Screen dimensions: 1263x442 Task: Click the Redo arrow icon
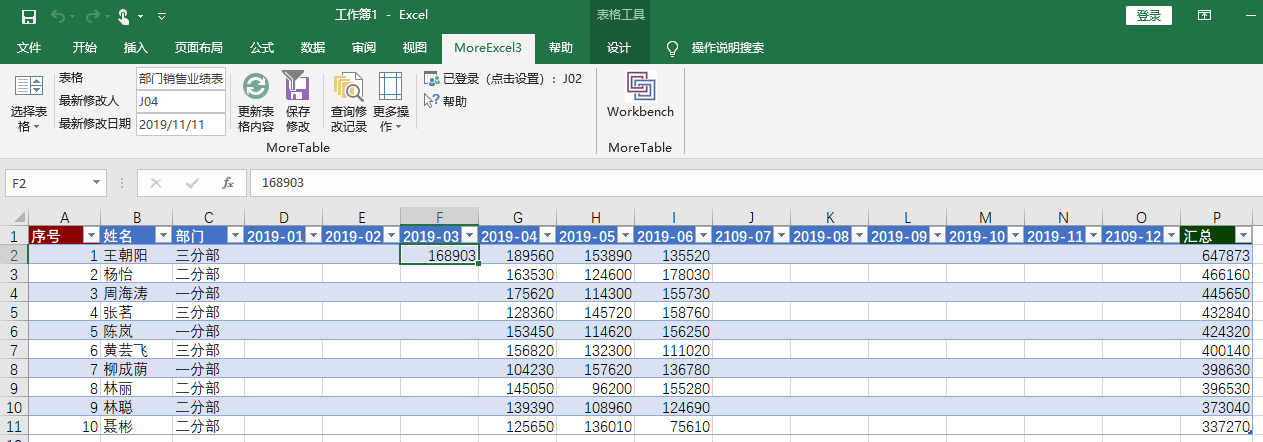pyautogui.click(x=93, y=16)
